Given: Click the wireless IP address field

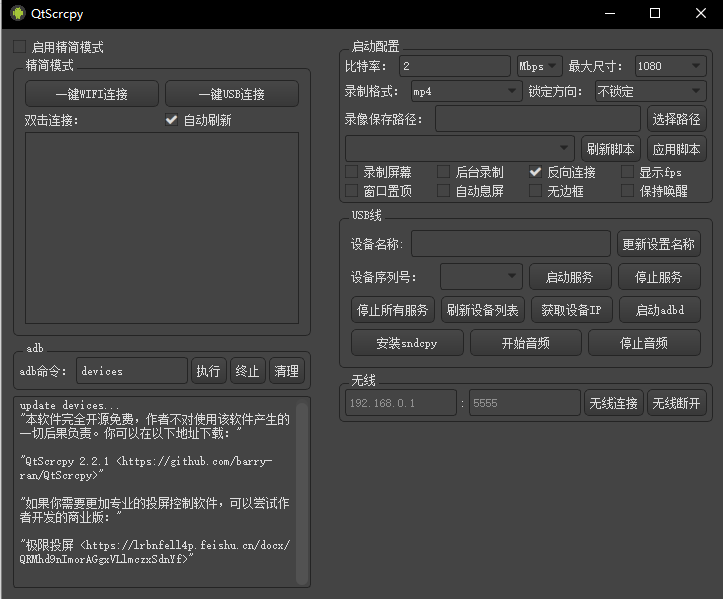Looking at the screenshot, I should (x=401, y=403).
